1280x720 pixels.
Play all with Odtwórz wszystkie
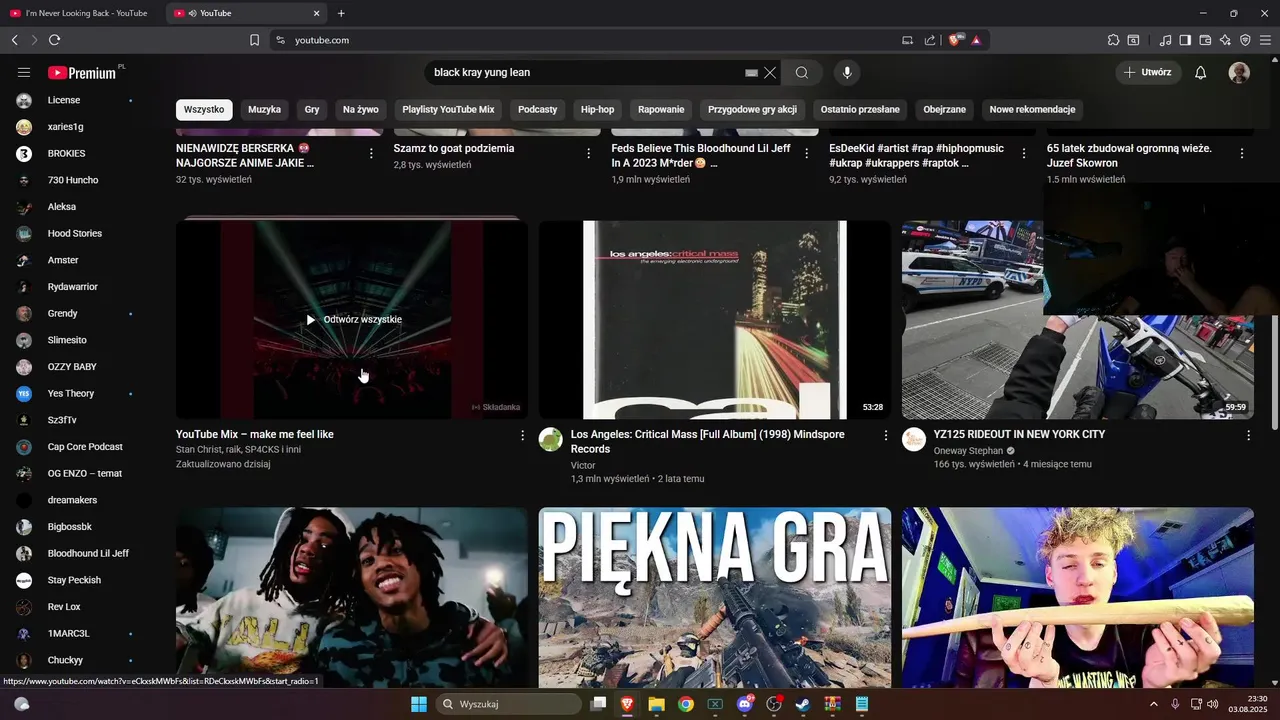[354, 320]
